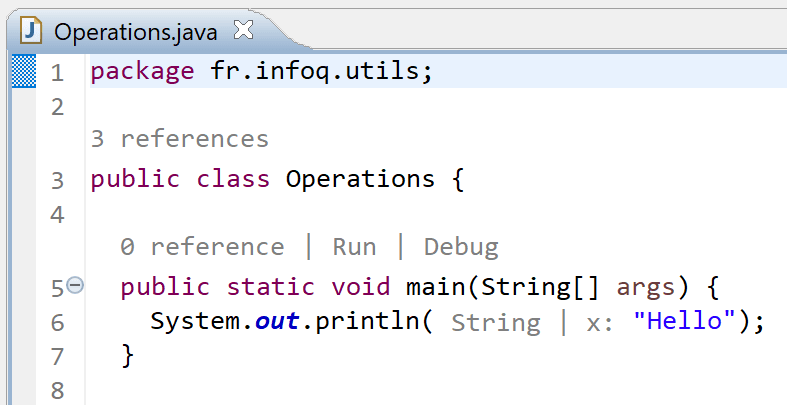Run main via the Run code lens
This screenshot has width=787, height=405.
[354, 247]
